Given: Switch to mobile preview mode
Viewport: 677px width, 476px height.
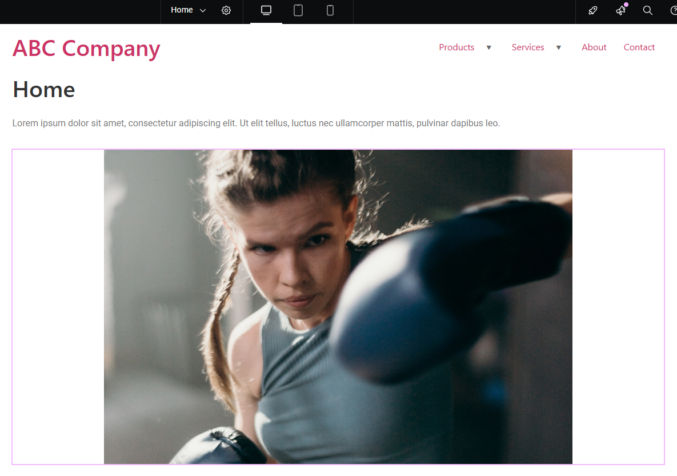Looking at the screenshot, I should pyautogui.click(x=330, y=10).
